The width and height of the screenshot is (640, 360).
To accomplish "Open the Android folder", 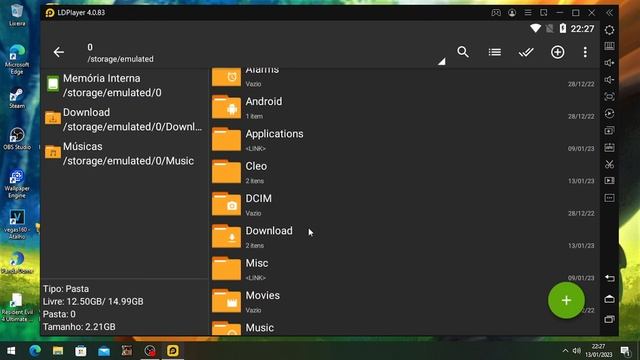I will [x=404, y=108].
